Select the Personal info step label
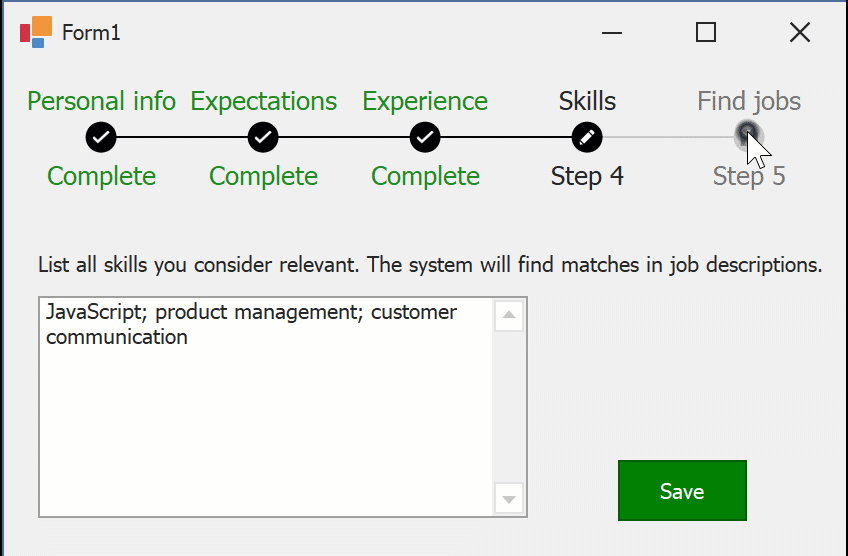This screenshot has height=556, width=848. pos(101,101)
